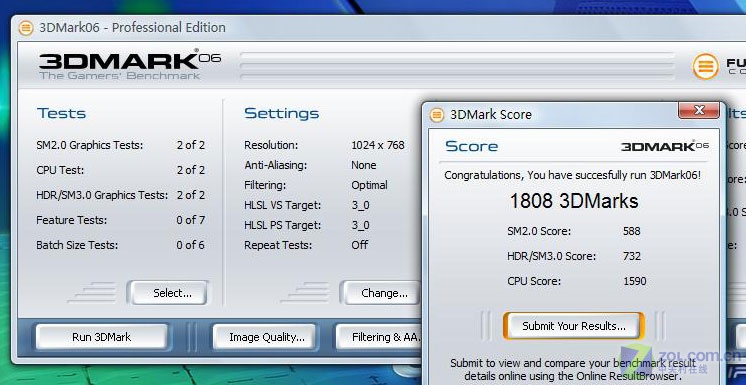746x385 pixels.
Task: Click the Filtering value Optimal
Action: click(369, 185)
